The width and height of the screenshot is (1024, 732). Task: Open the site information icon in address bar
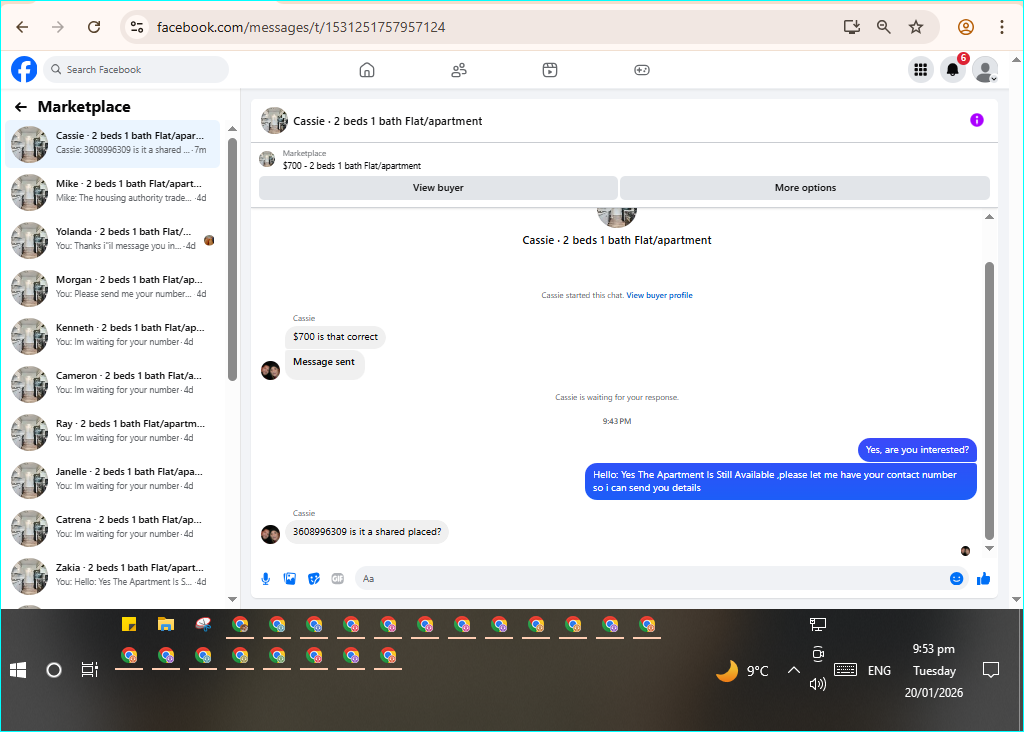pos(136,27)
